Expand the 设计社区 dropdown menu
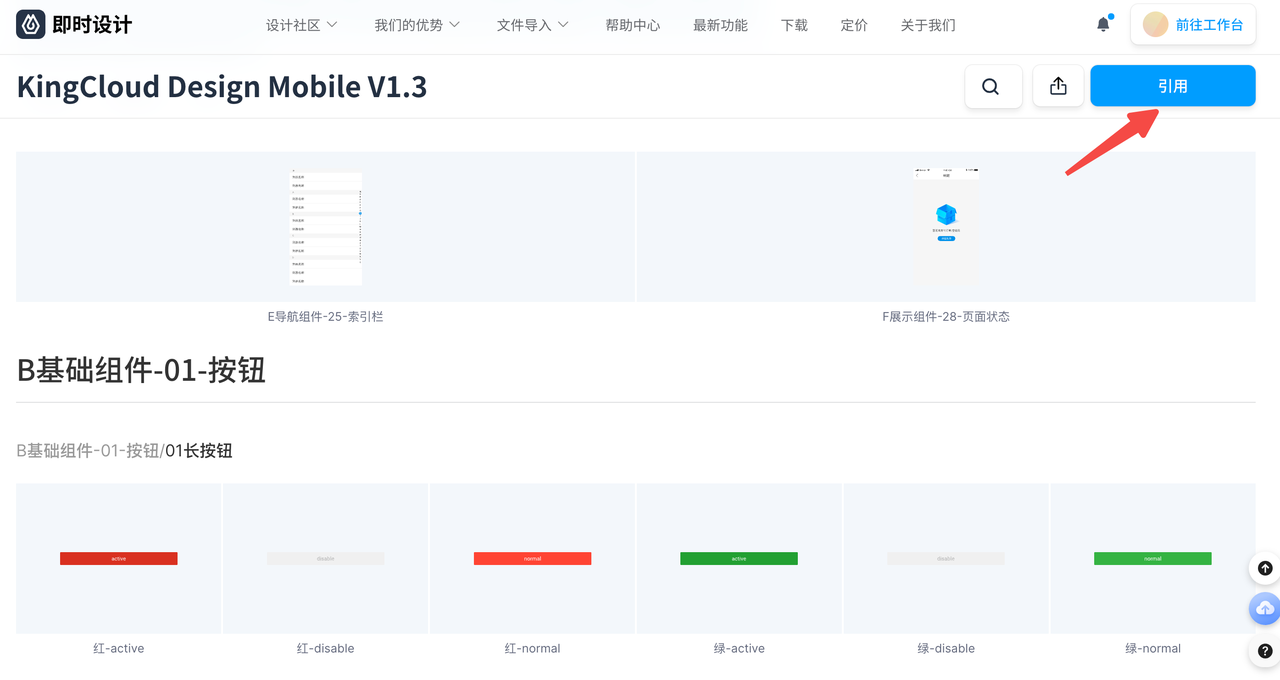 tap(301, 25)
